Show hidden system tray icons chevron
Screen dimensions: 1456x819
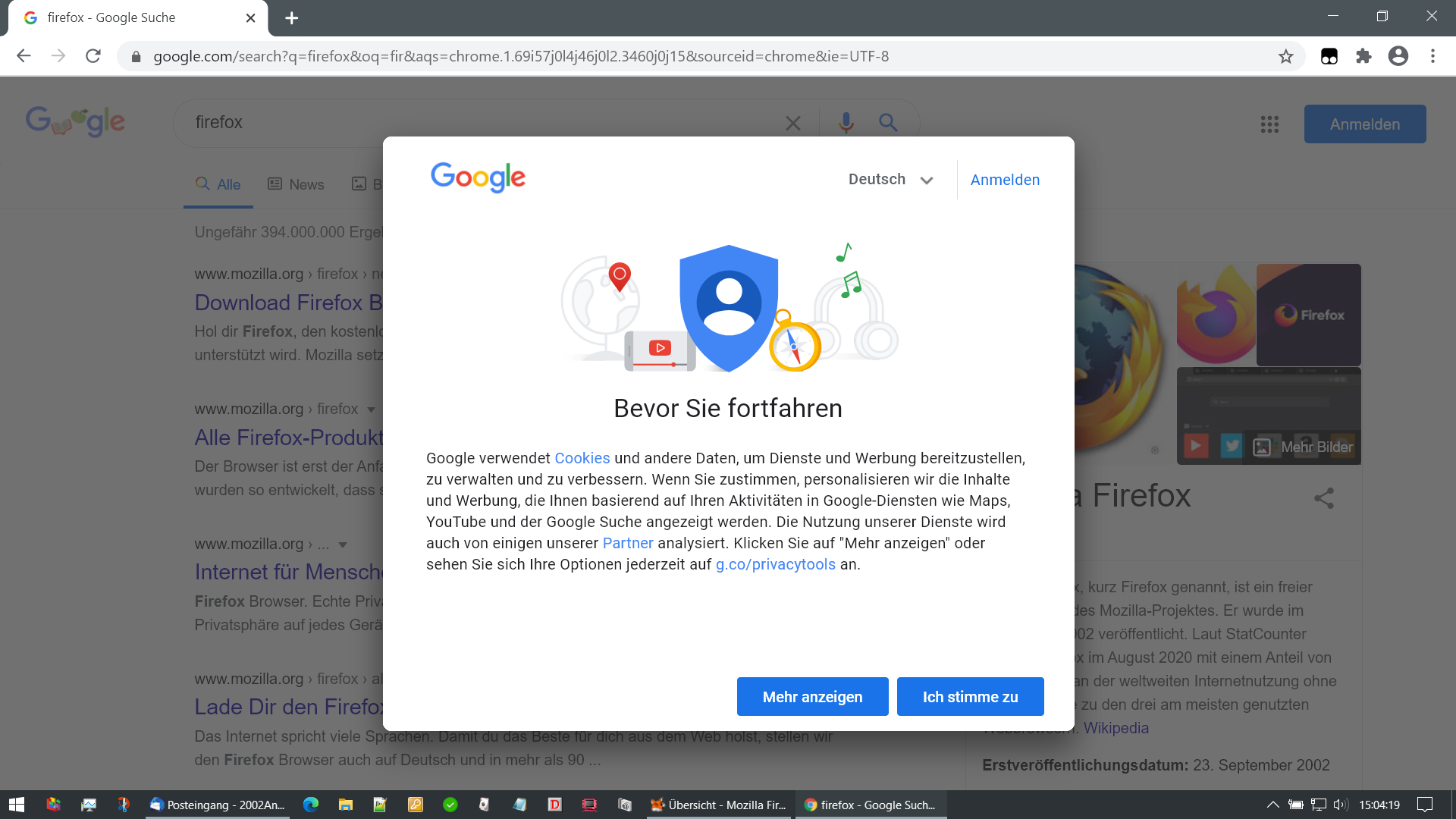tap(1272, 805)
